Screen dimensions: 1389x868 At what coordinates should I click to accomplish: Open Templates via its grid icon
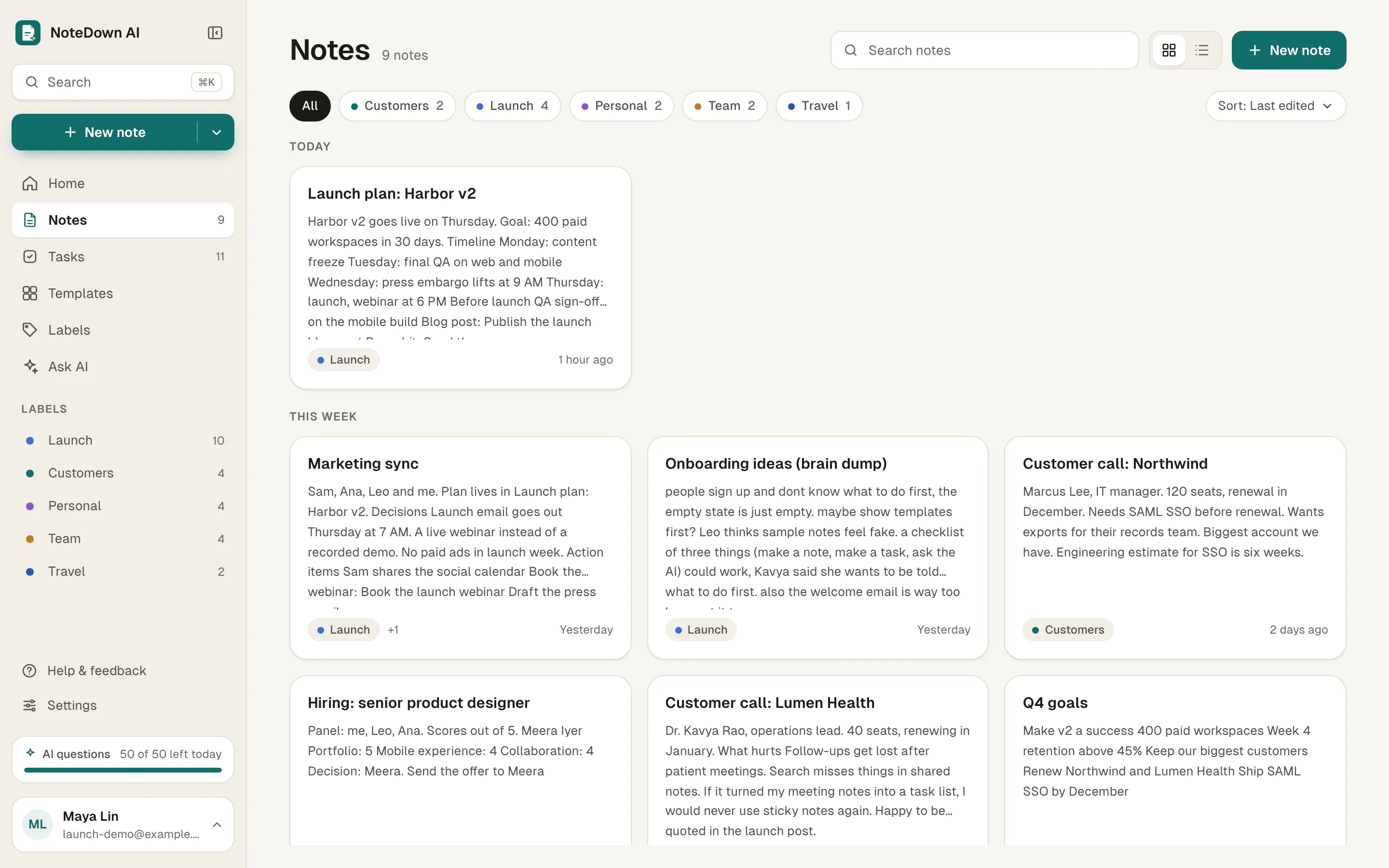[x=30, y=293]
